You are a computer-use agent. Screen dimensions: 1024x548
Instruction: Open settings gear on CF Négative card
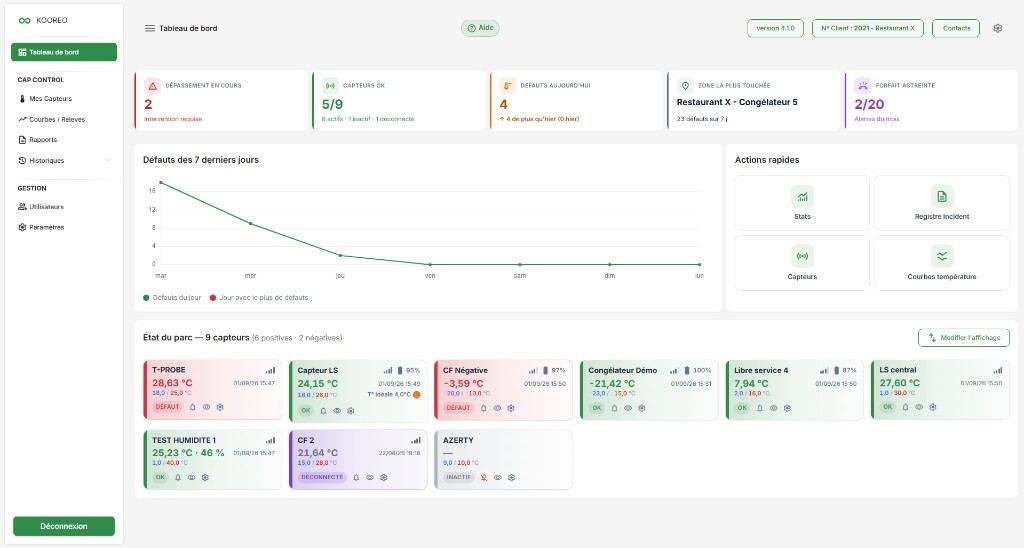[511, 408]
